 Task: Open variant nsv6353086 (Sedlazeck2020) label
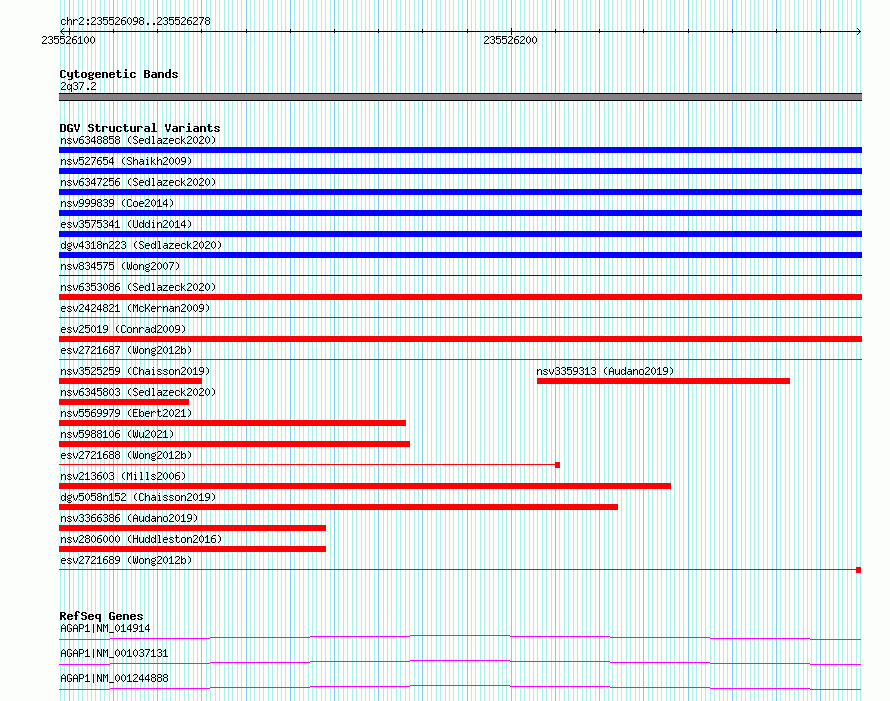pos(138,287)
